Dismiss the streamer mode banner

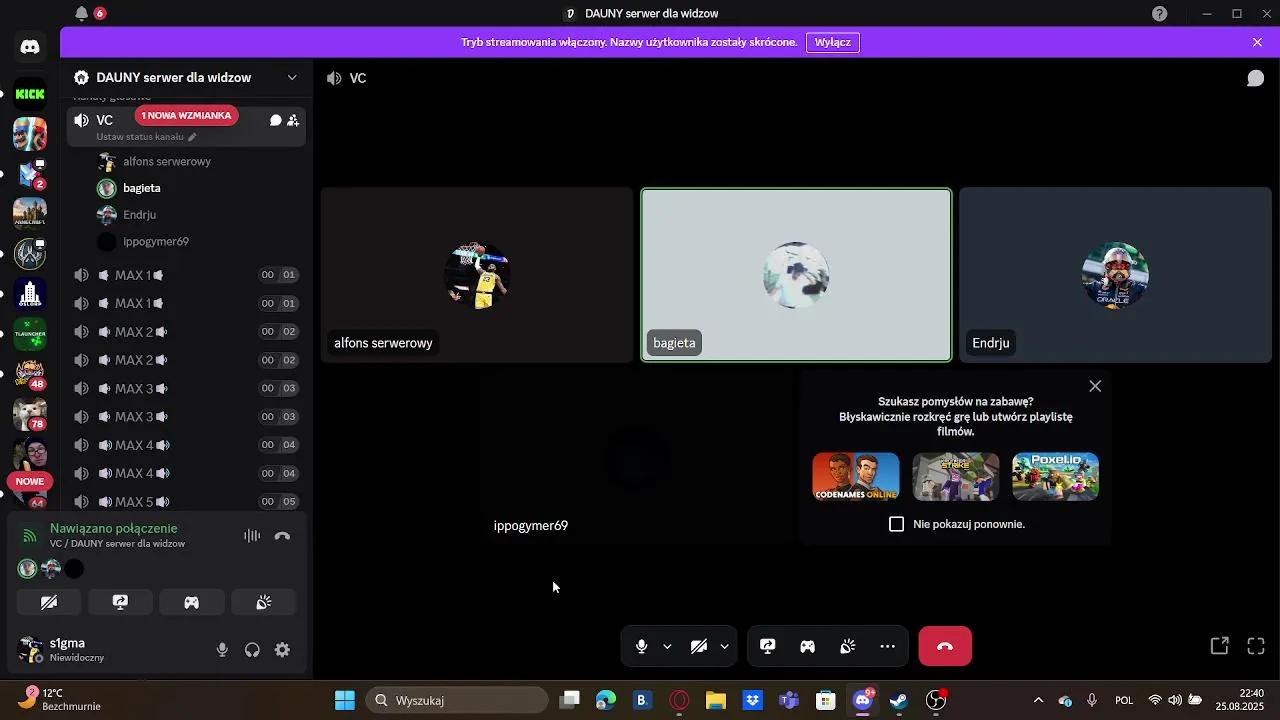point(1257,42)
